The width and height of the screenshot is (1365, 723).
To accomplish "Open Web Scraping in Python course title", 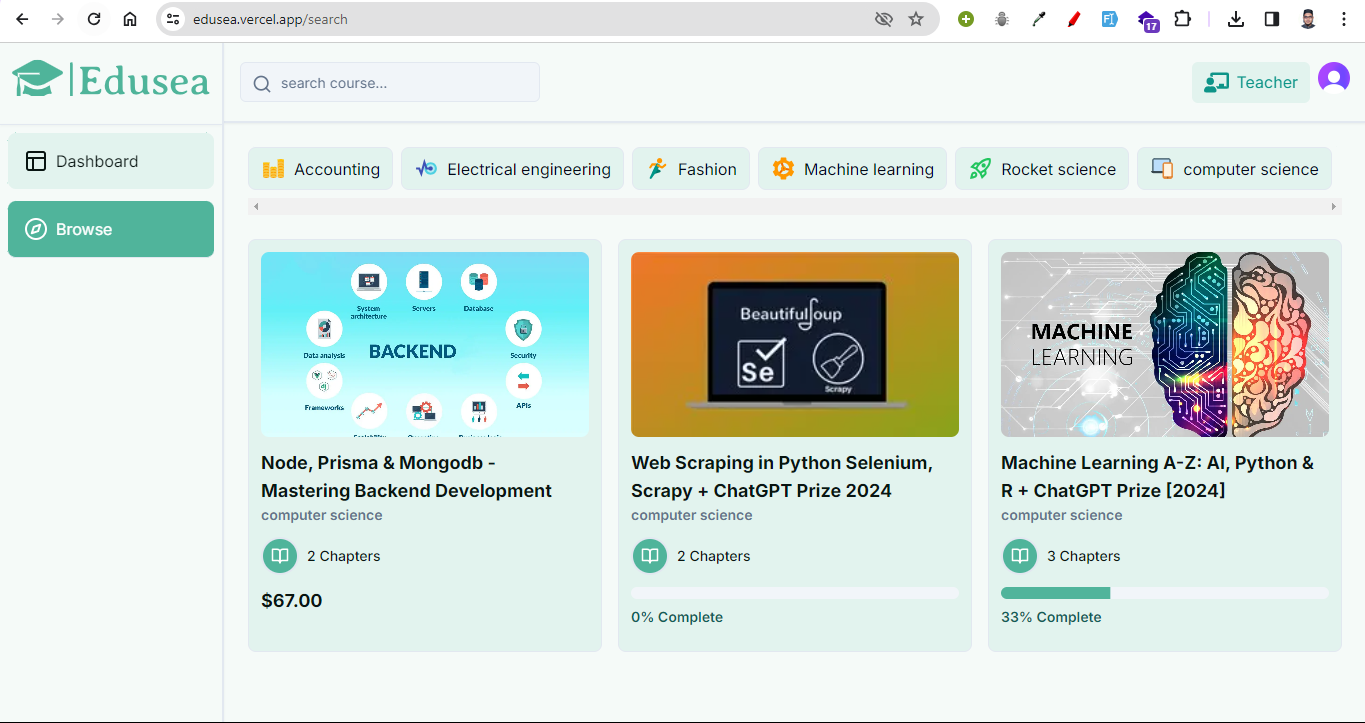I will click(x=782, y=477).
